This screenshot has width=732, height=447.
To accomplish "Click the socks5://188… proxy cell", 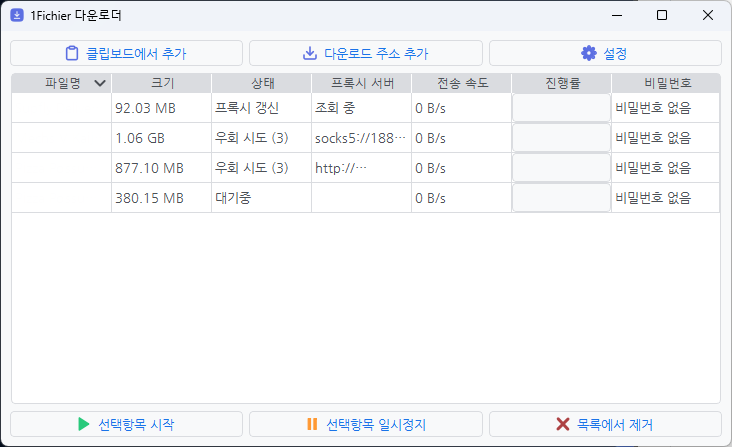I will 361,138.
